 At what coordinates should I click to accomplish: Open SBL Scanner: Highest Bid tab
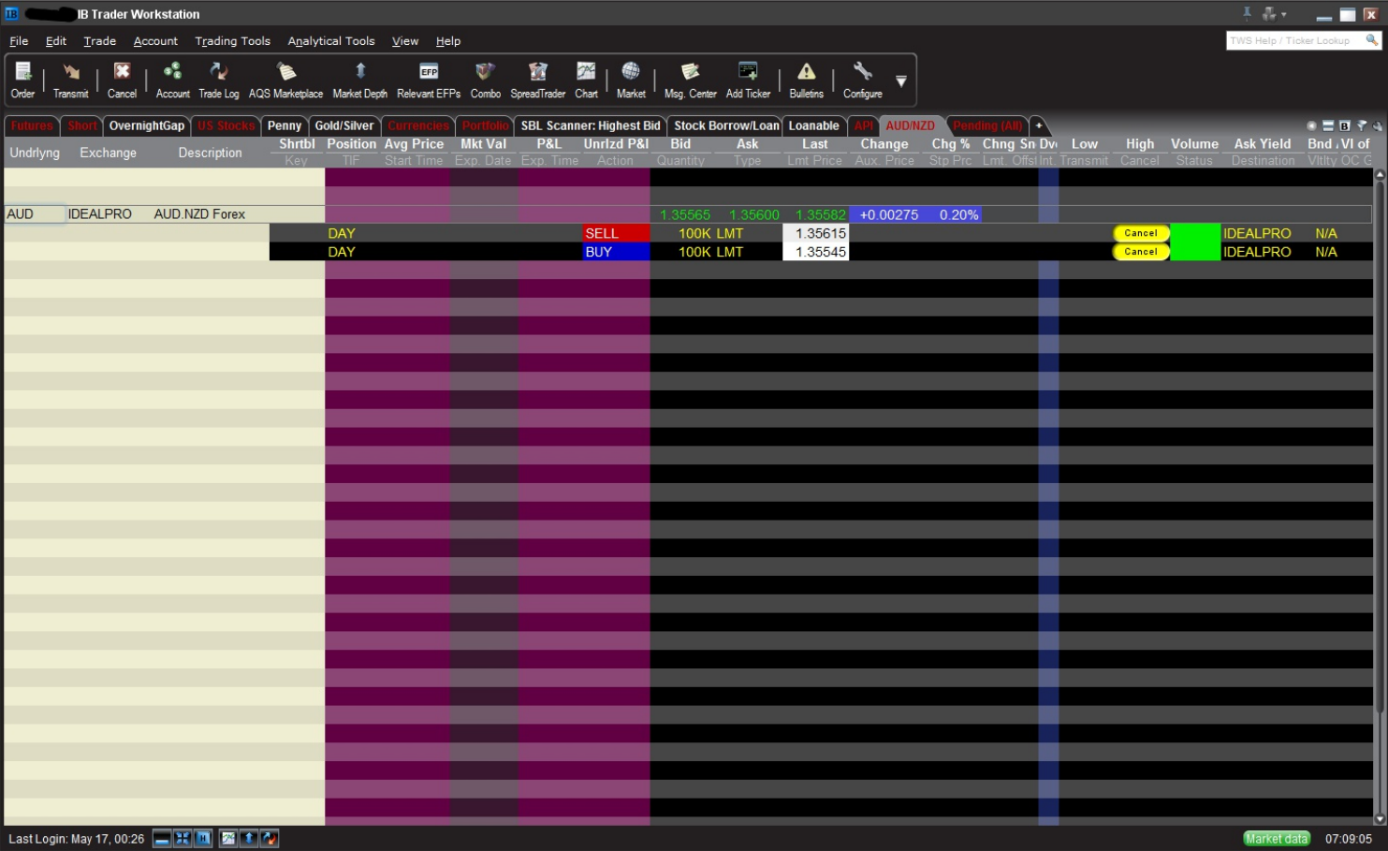pos(590,126)
